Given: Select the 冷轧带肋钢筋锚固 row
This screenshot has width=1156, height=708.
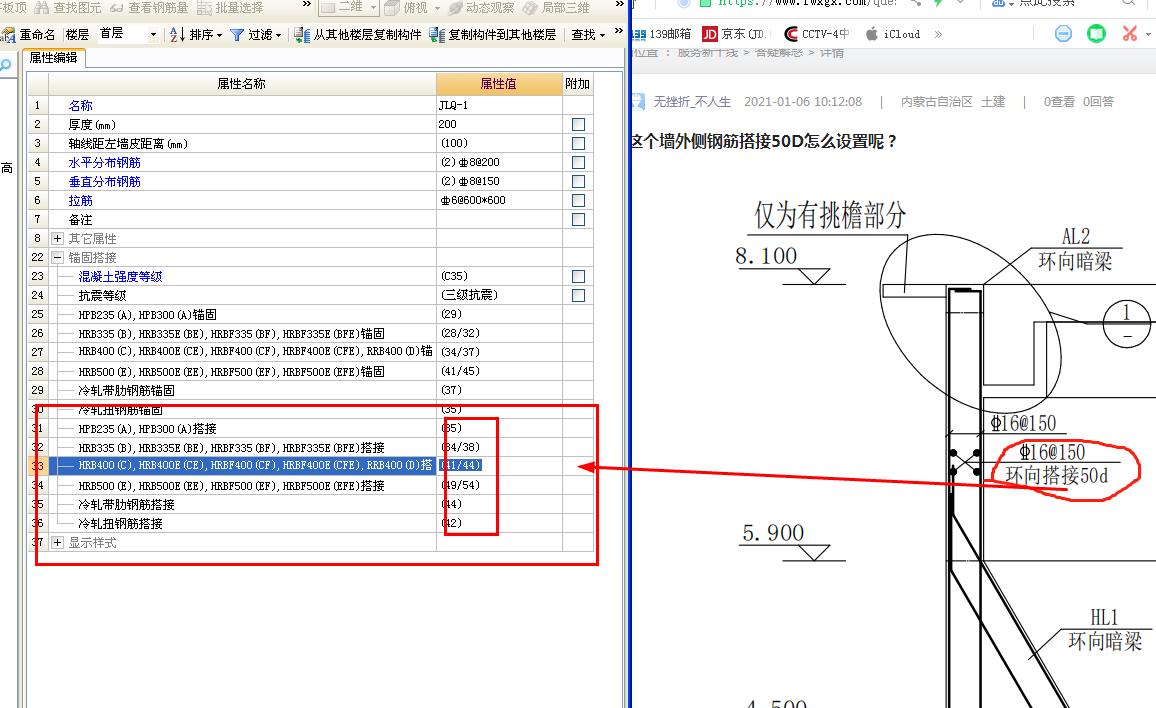Looking at the screenshot, I should (x=310, y=390).
